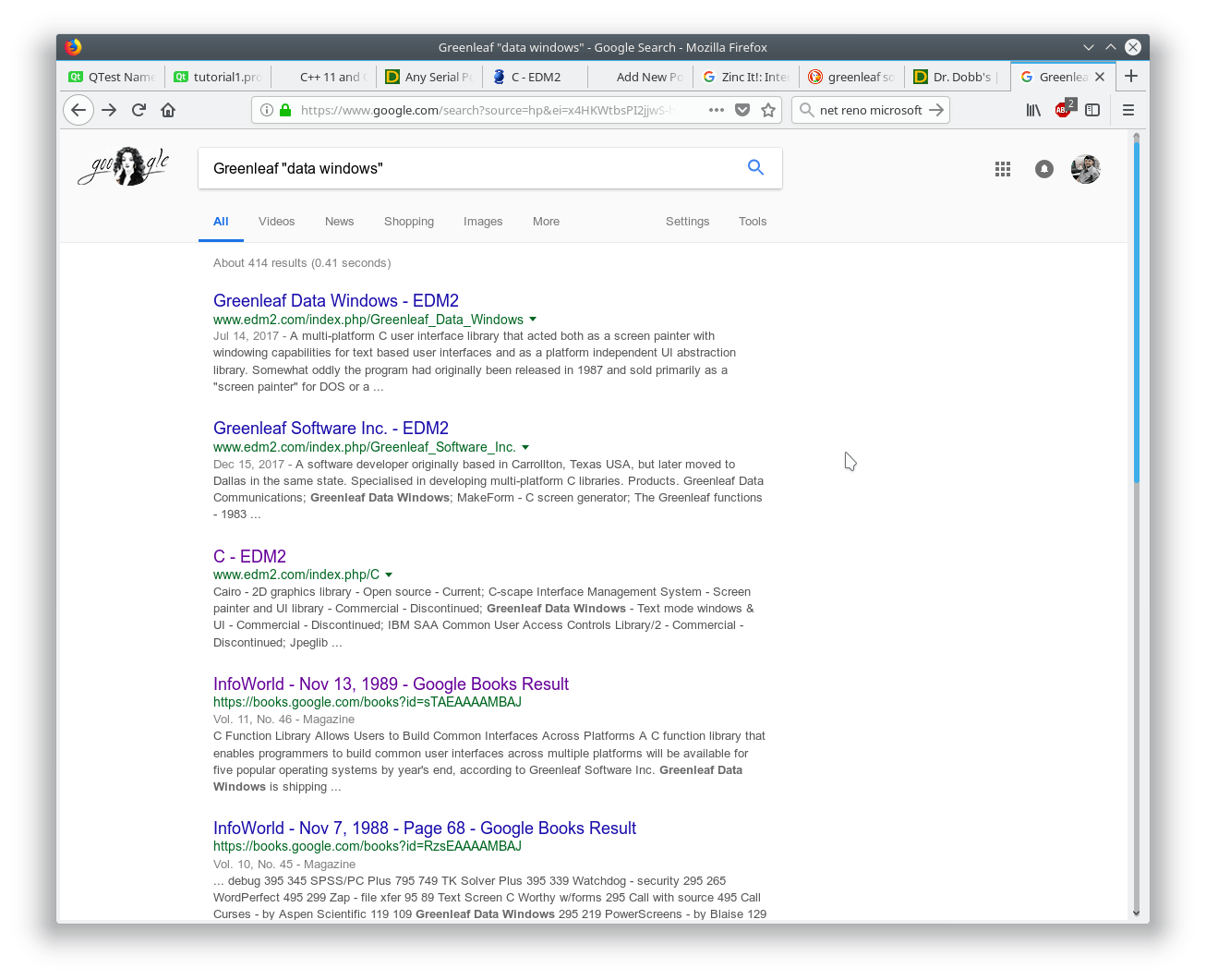The image size is (1206, 980).
Task: Switch to Any Serial Port tab
Action: click(x=428, y=77)
